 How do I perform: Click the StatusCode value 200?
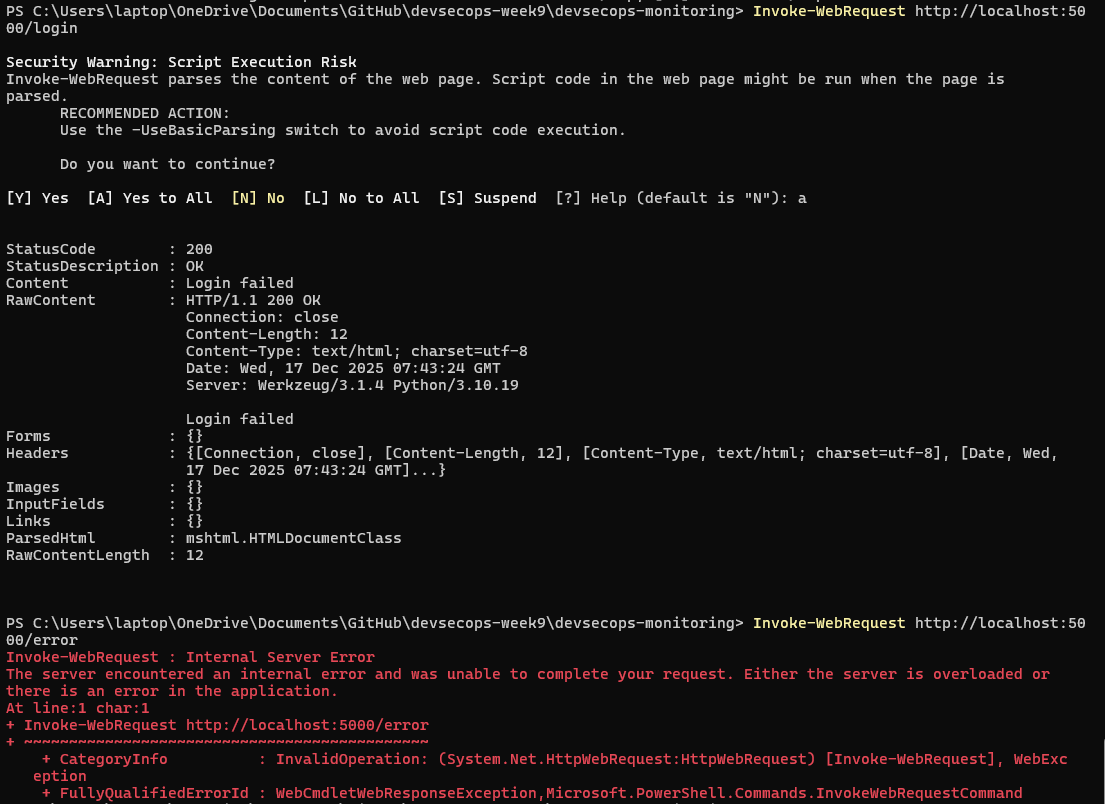pos(199,249)
